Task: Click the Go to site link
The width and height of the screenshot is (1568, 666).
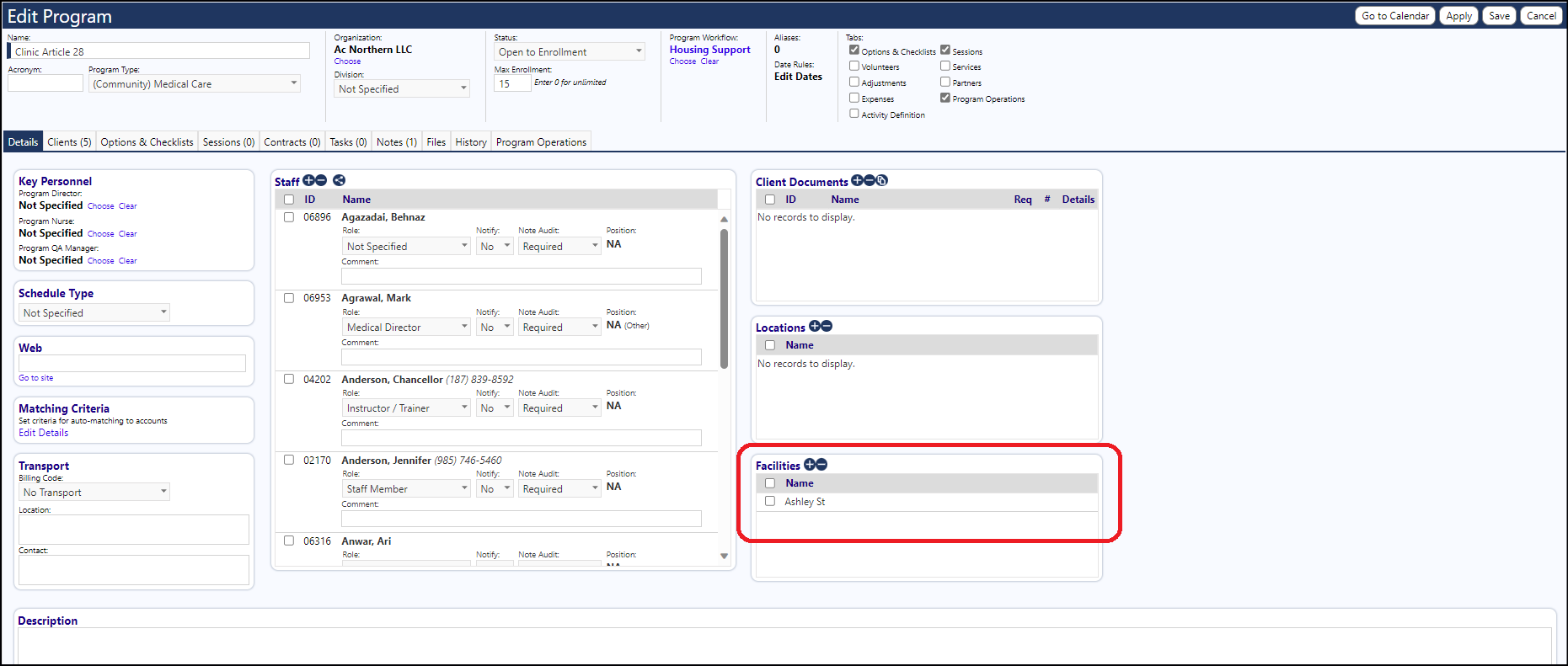Action: (x=35, y=378)
